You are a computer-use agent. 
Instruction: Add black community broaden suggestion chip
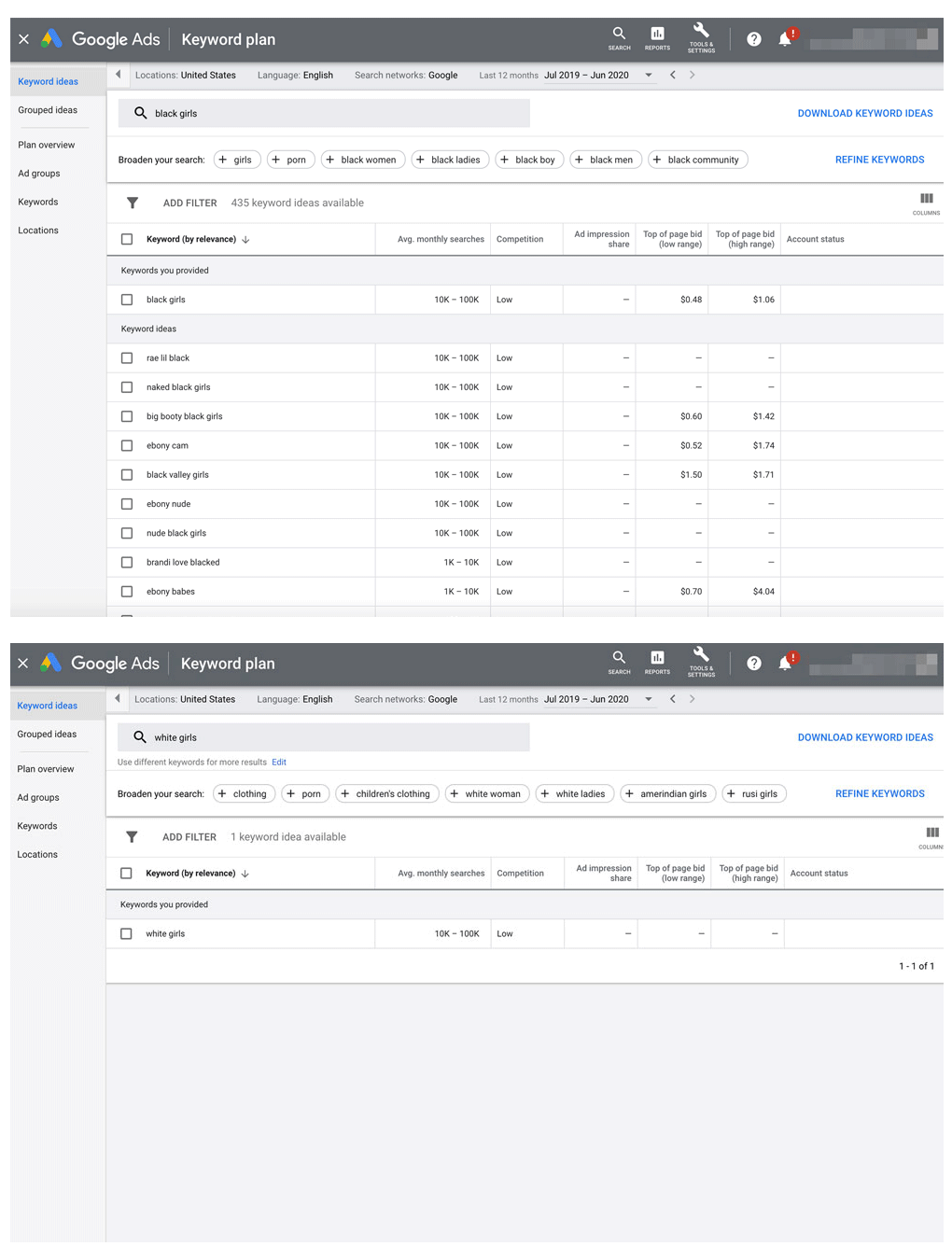tap(697, 160)
